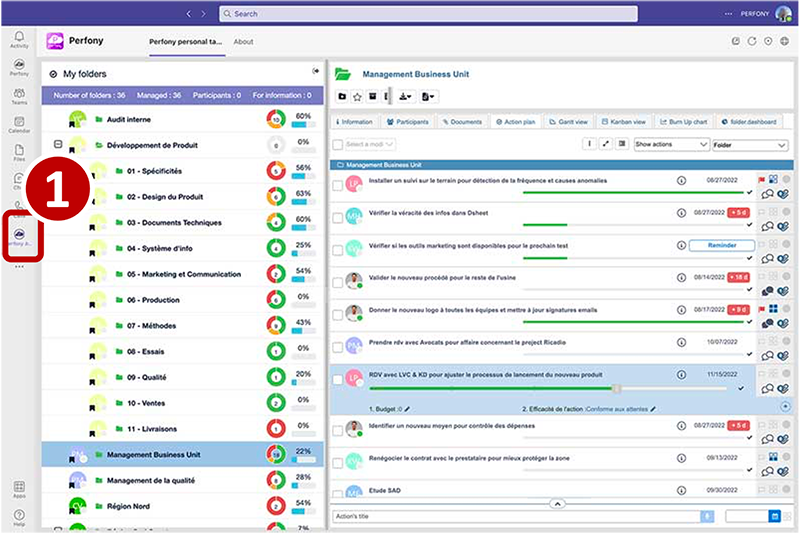This screenshot has width=800, height=533.
Task: Click the red flag on the first action
Action: click(x=761, y=181)
